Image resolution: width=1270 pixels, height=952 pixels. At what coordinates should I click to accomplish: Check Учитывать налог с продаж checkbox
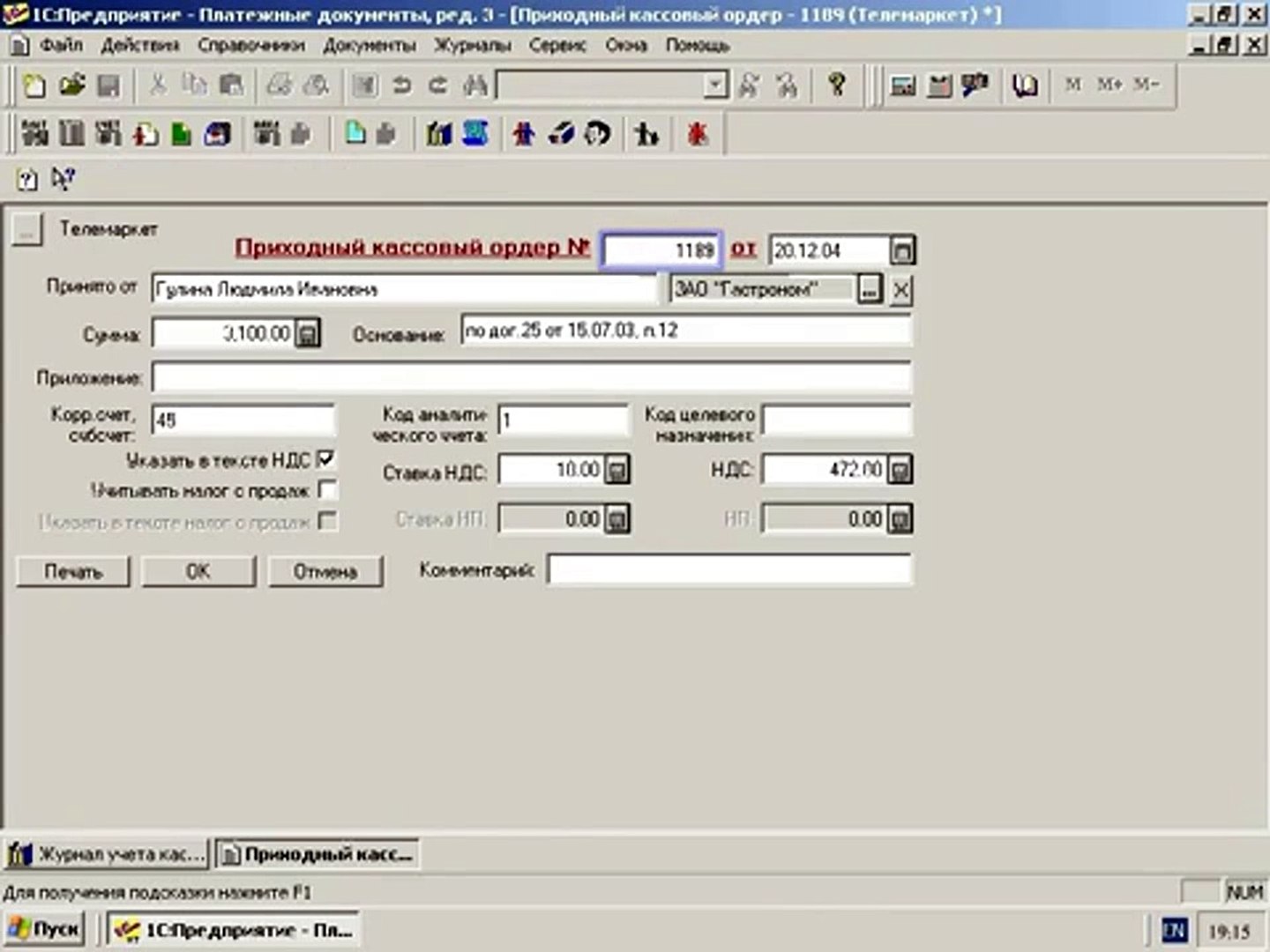pyautogui.click(x=327, y=489)
